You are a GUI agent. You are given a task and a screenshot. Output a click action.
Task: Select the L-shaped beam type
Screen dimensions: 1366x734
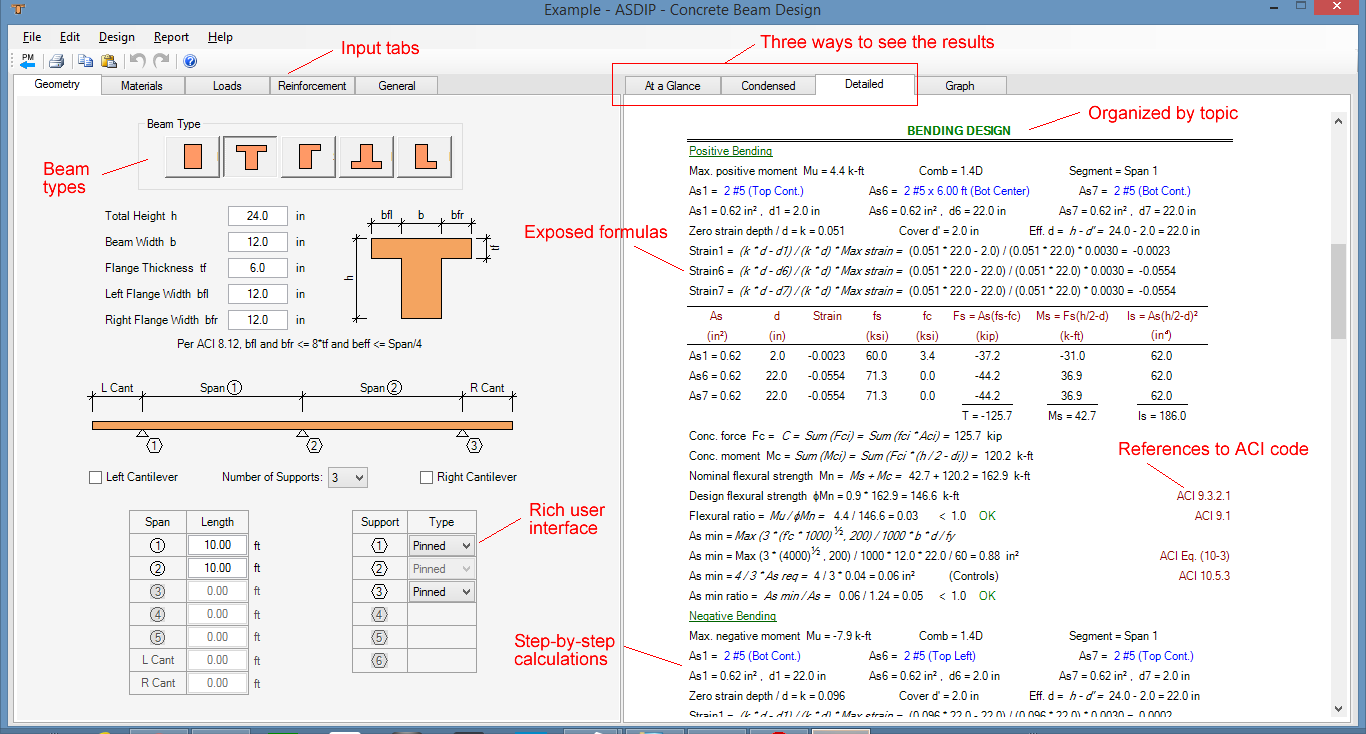click(424, 157)
